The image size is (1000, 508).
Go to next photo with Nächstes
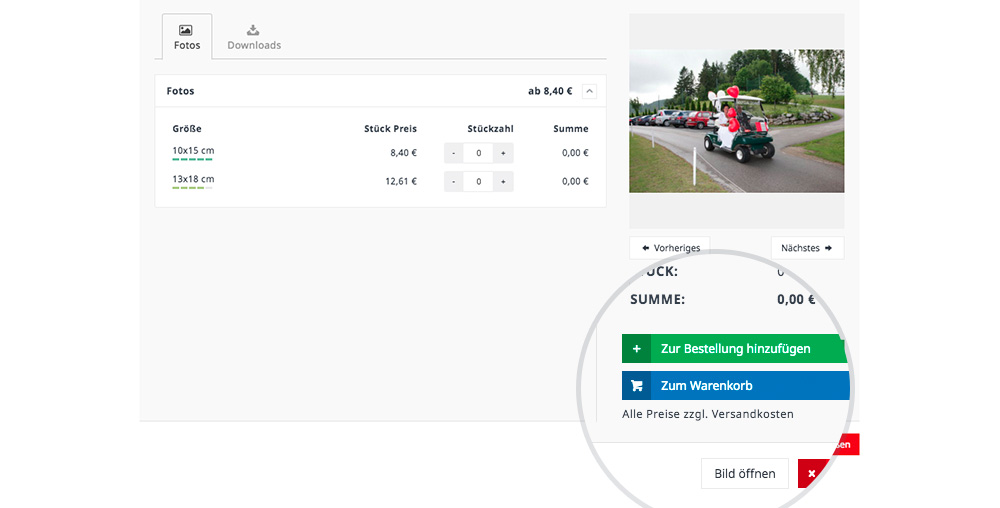point(807,248)
